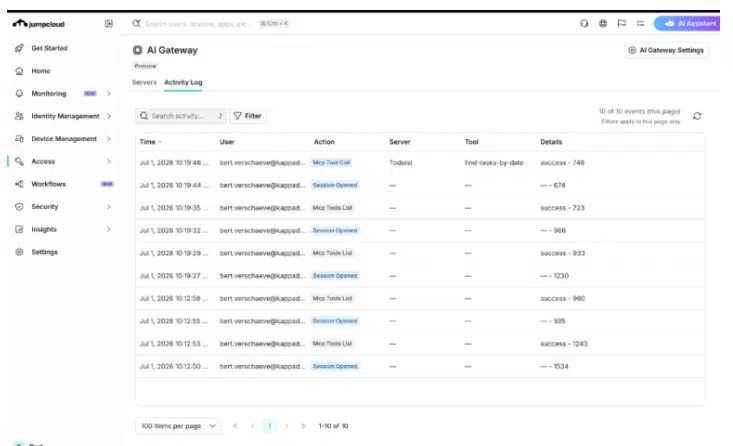
Task: Click the Details column header
Action: [x=551, y=142]
